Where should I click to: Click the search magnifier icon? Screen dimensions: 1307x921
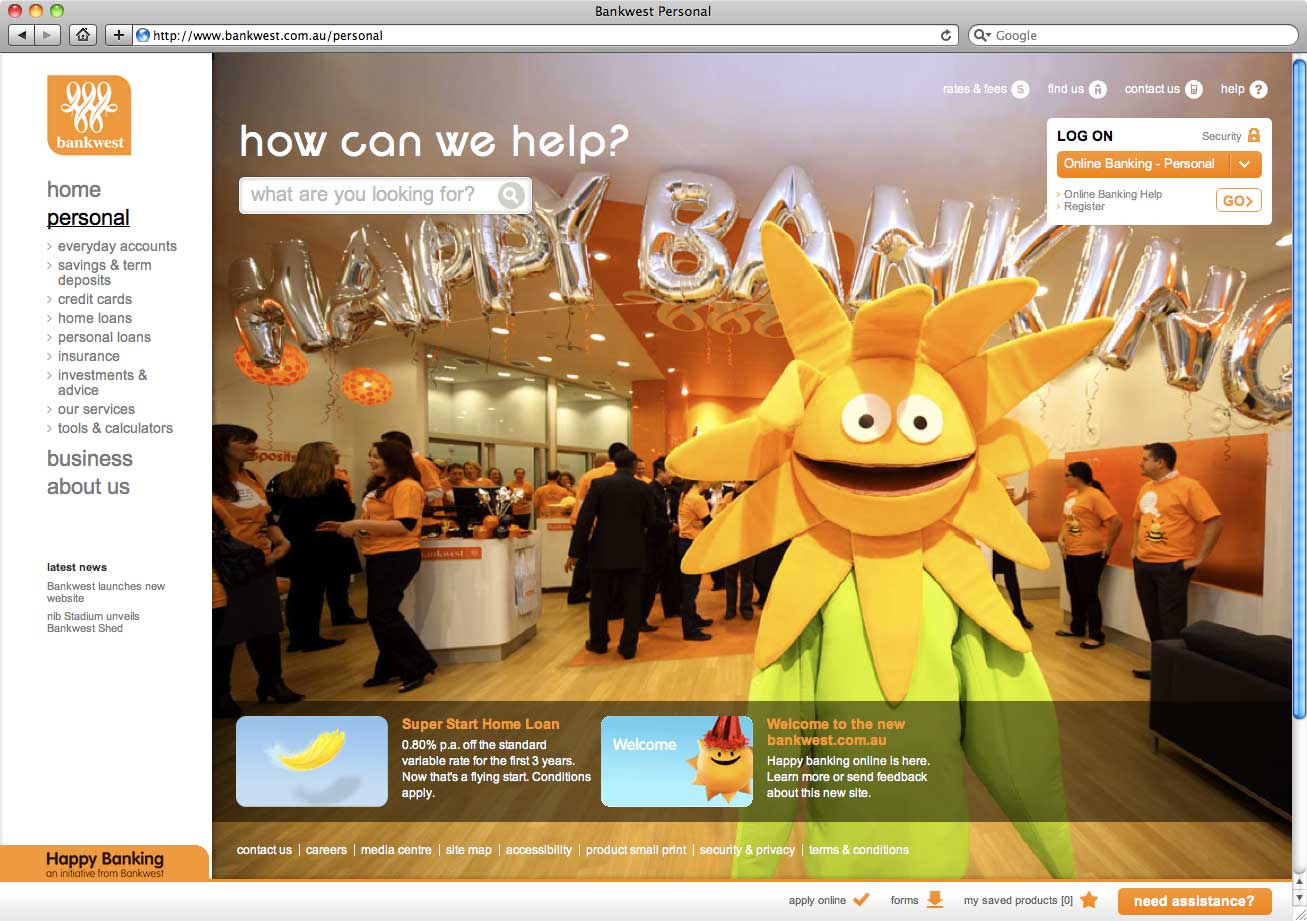coord(511,195)
